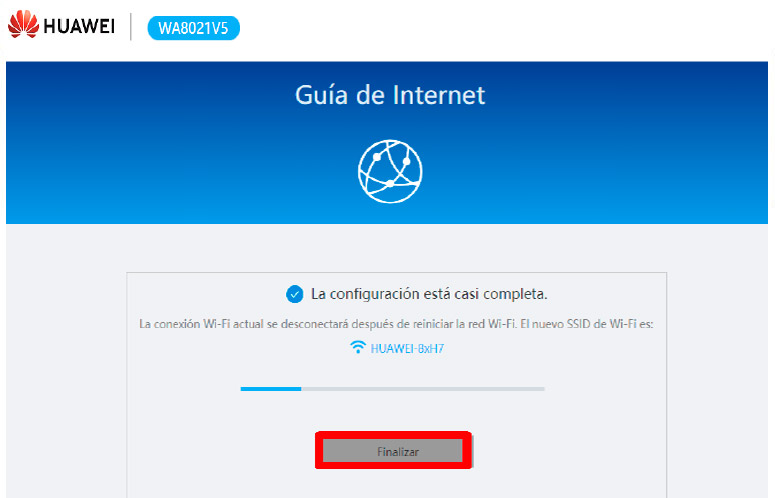Click the blue filled part of progress bar
This screenshot has height=498, width=775.
pyautogui.click(x=271, y=389)
